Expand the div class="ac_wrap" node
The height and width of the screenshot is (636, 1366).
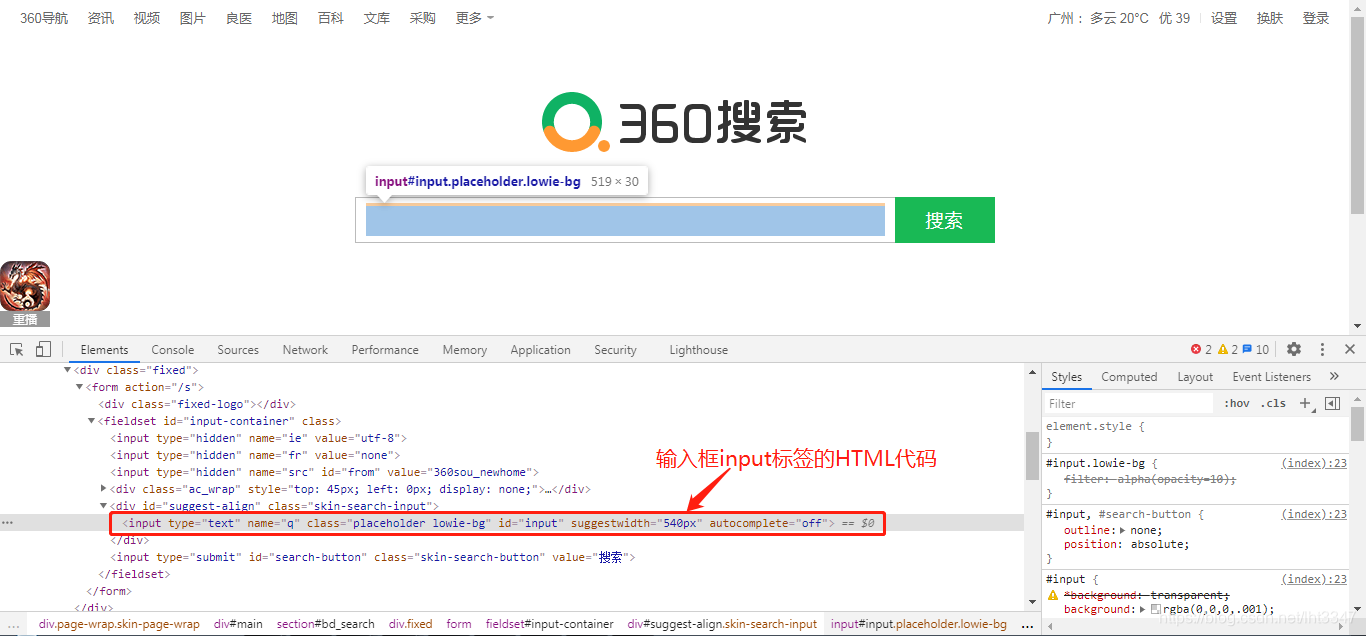(x=104, y=489)
